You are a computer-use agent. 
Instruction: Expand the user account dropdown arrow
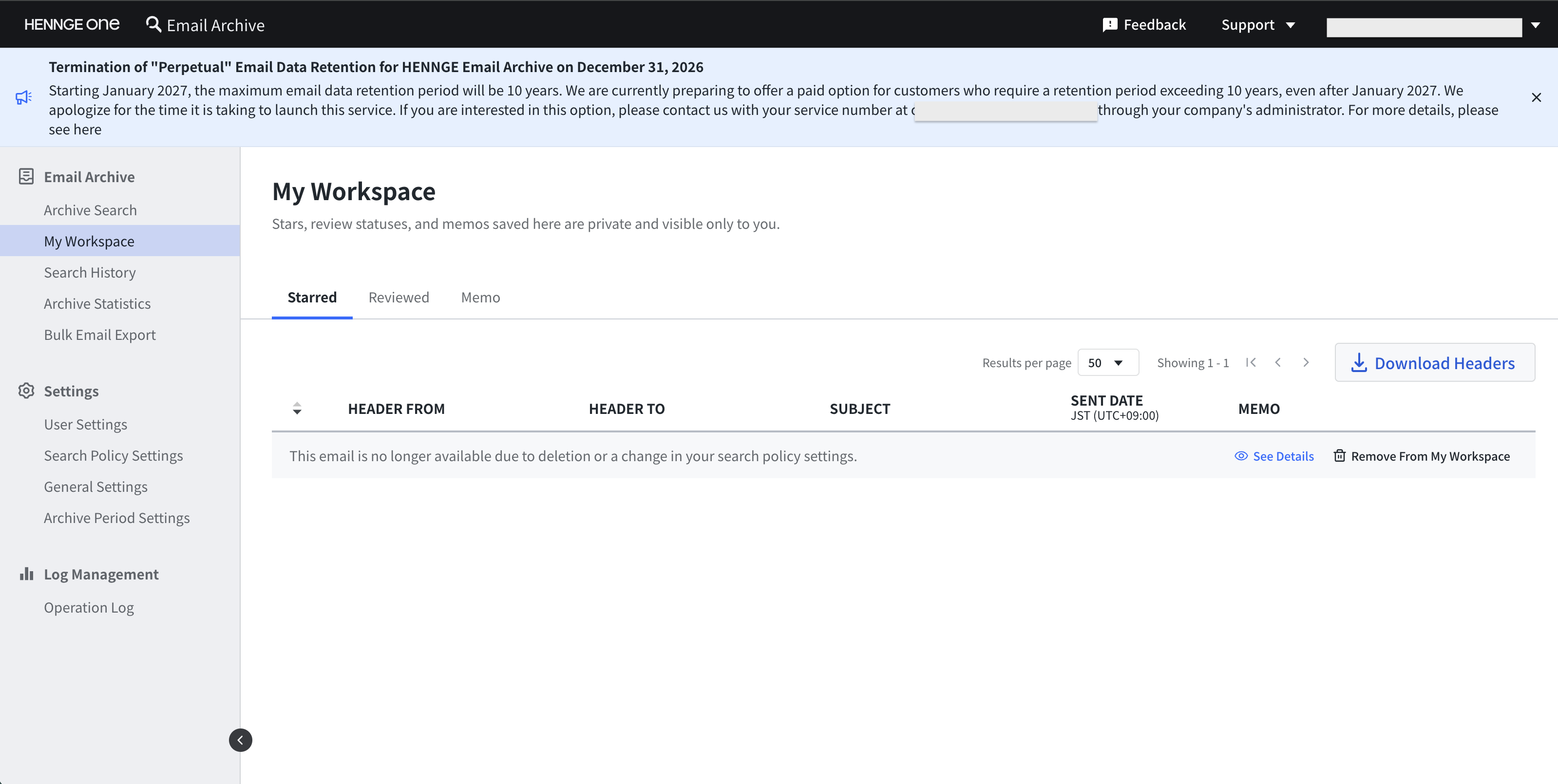pyautogui.click(x=1536, y=25)
